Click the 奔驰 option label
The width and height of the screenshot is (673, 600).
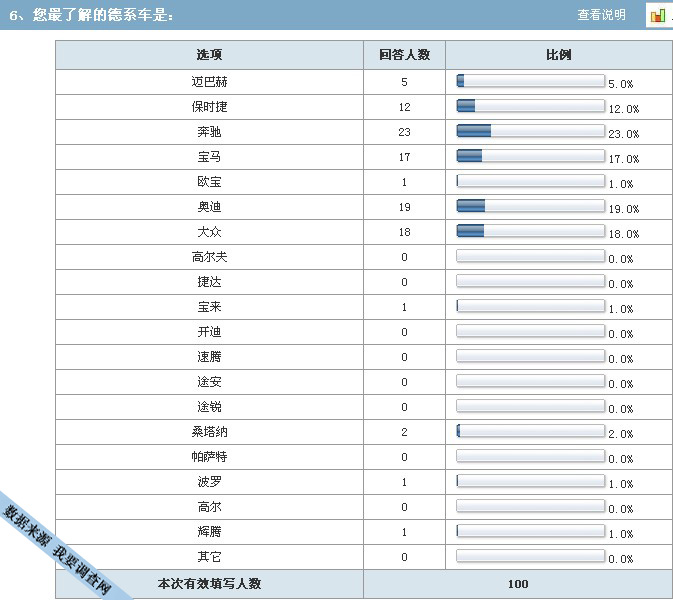point(209,132)
